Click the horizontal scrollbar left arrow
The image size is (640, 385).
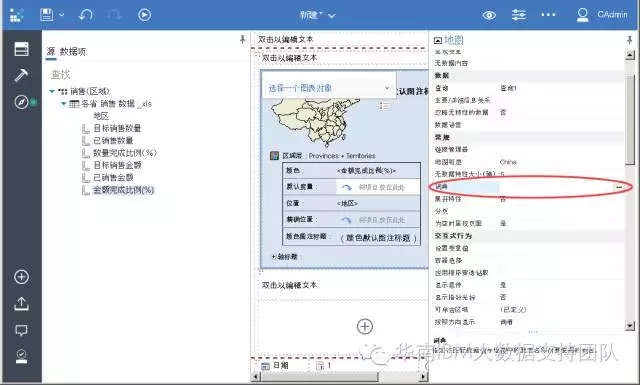pyautogui.click(x=256, y=376)
